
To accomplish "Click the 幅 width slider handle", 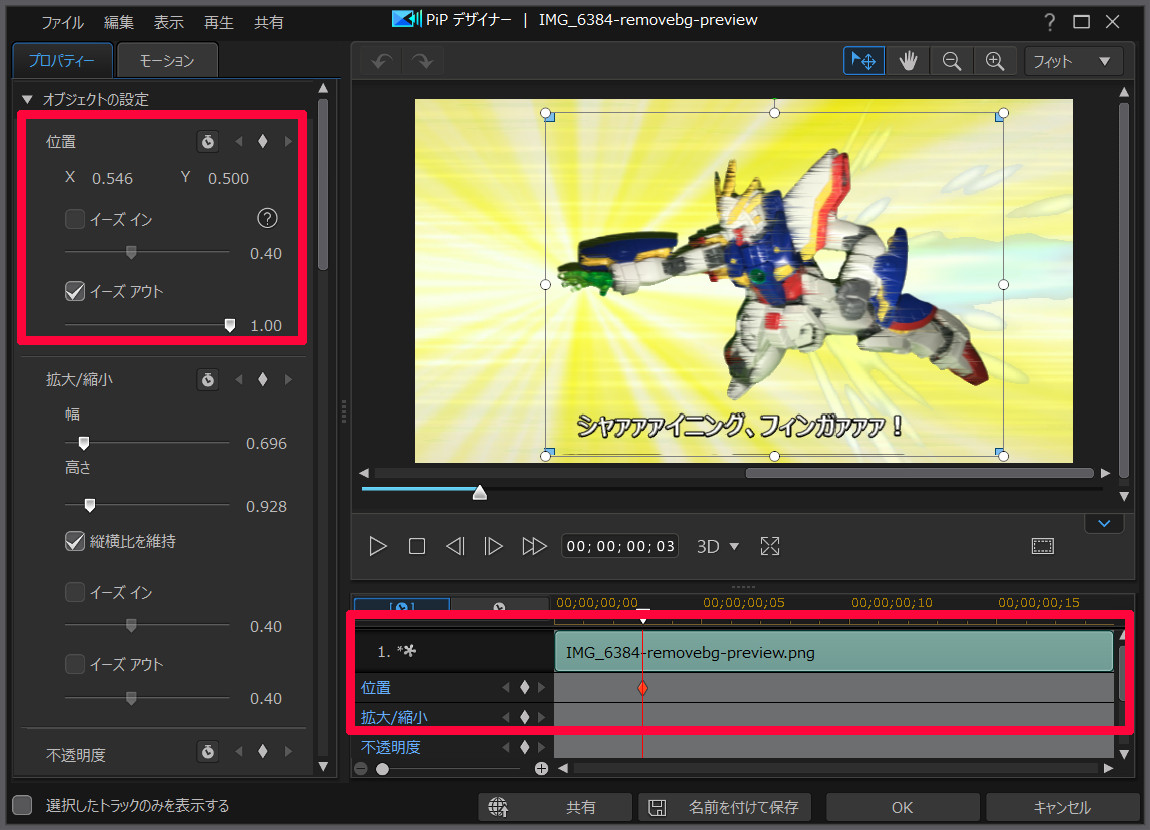I will pos(84,443).
